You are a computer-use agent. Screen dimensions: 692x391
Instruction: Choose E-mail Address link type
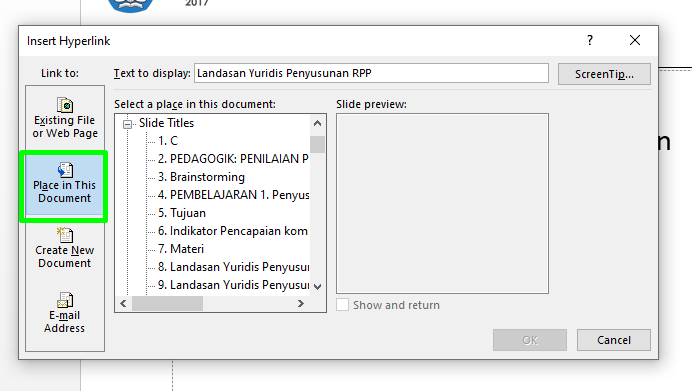click(64, 313)
